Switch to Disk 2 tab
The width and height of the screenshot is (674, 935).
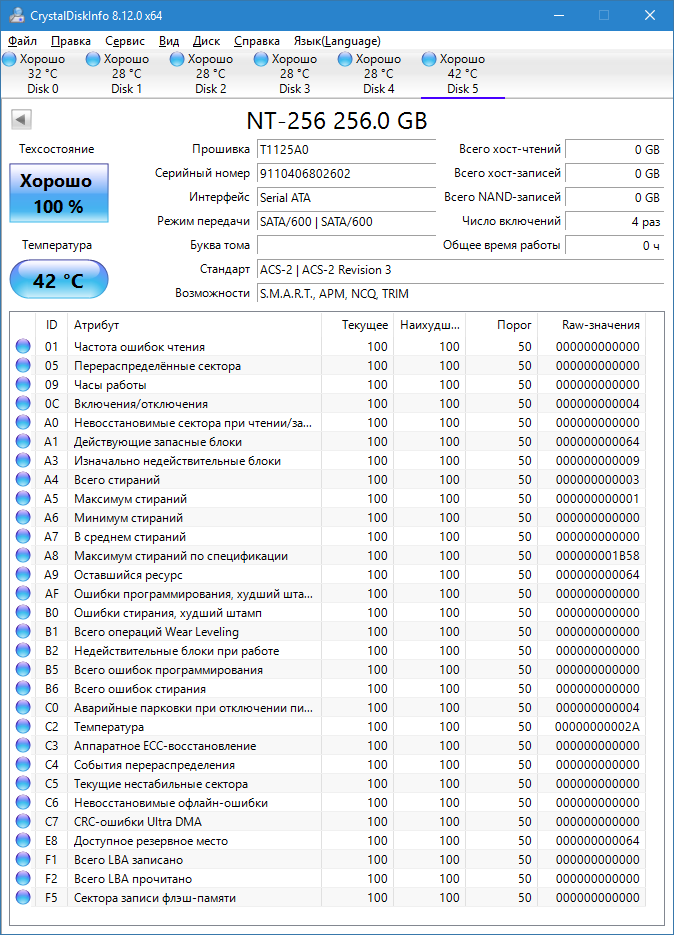(x=211, y=74)
